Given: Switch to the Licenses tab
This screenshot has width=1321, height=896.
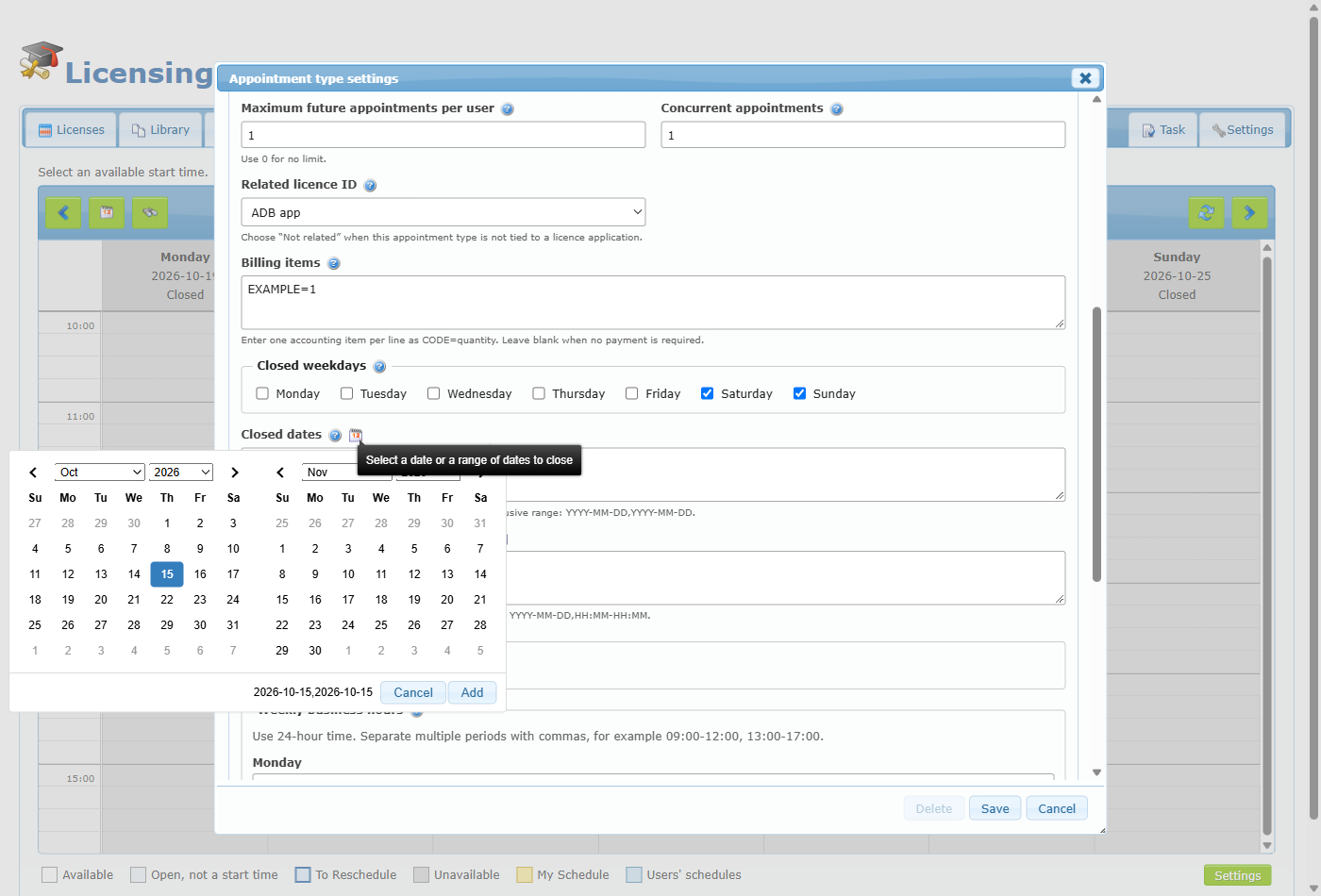Looking at the screenshot, I should point(71,130).
